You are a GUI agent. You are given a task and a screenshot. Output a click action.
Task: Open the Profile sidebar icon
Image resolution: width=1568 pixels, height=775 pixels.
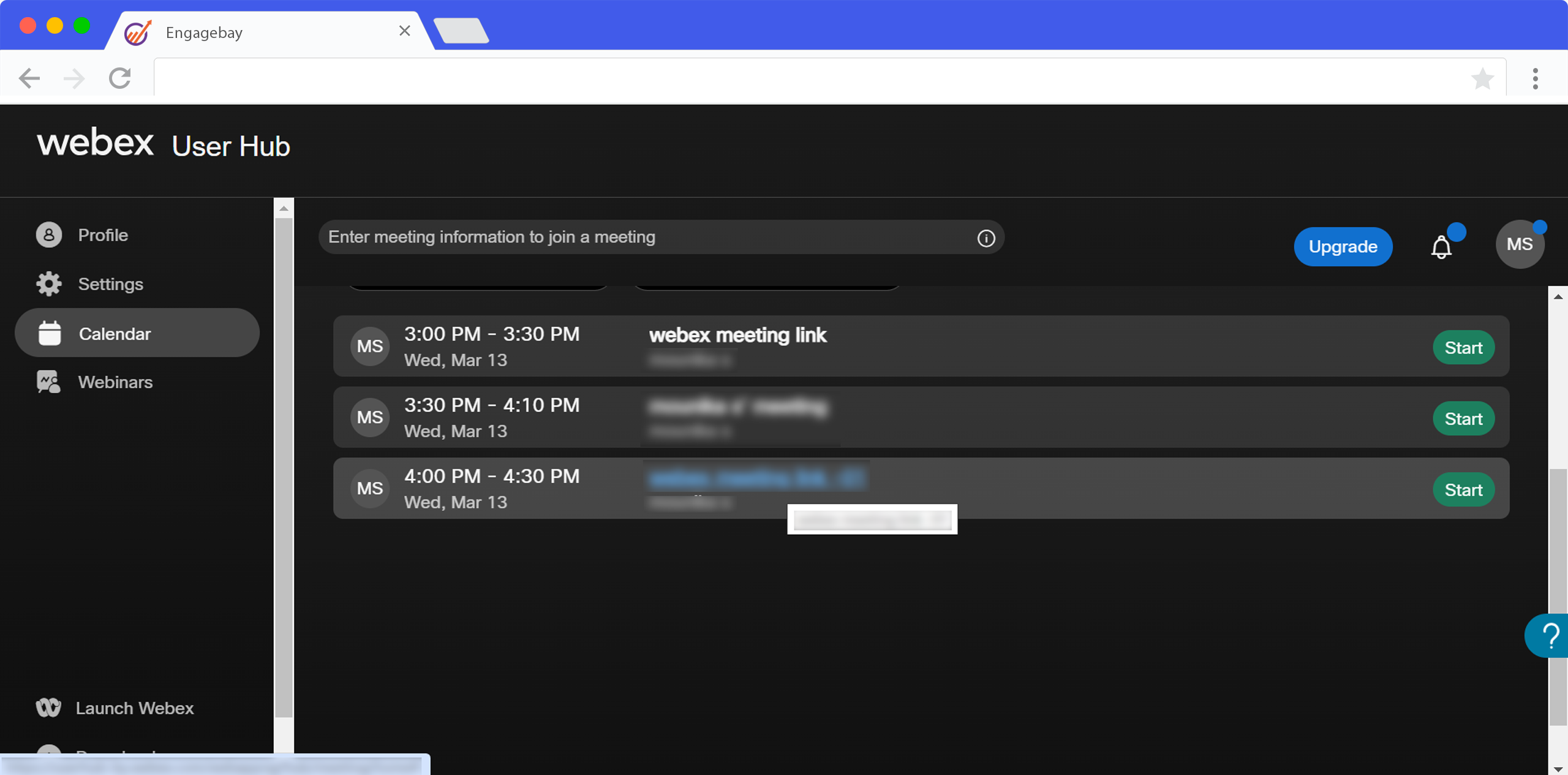(49, 235)
